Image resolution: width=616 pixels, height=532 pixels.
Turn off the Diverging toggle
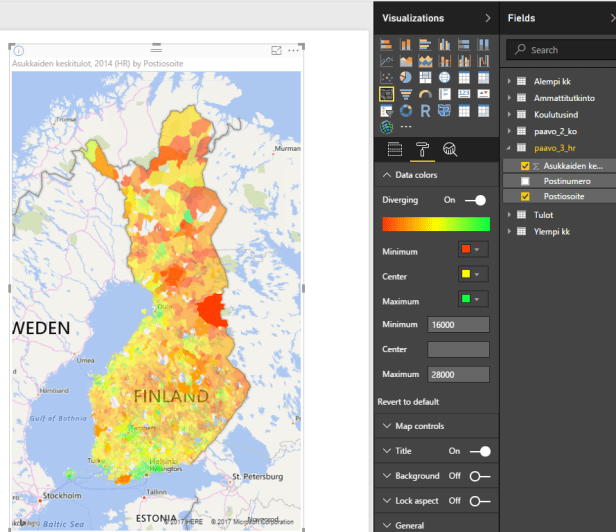475,200
